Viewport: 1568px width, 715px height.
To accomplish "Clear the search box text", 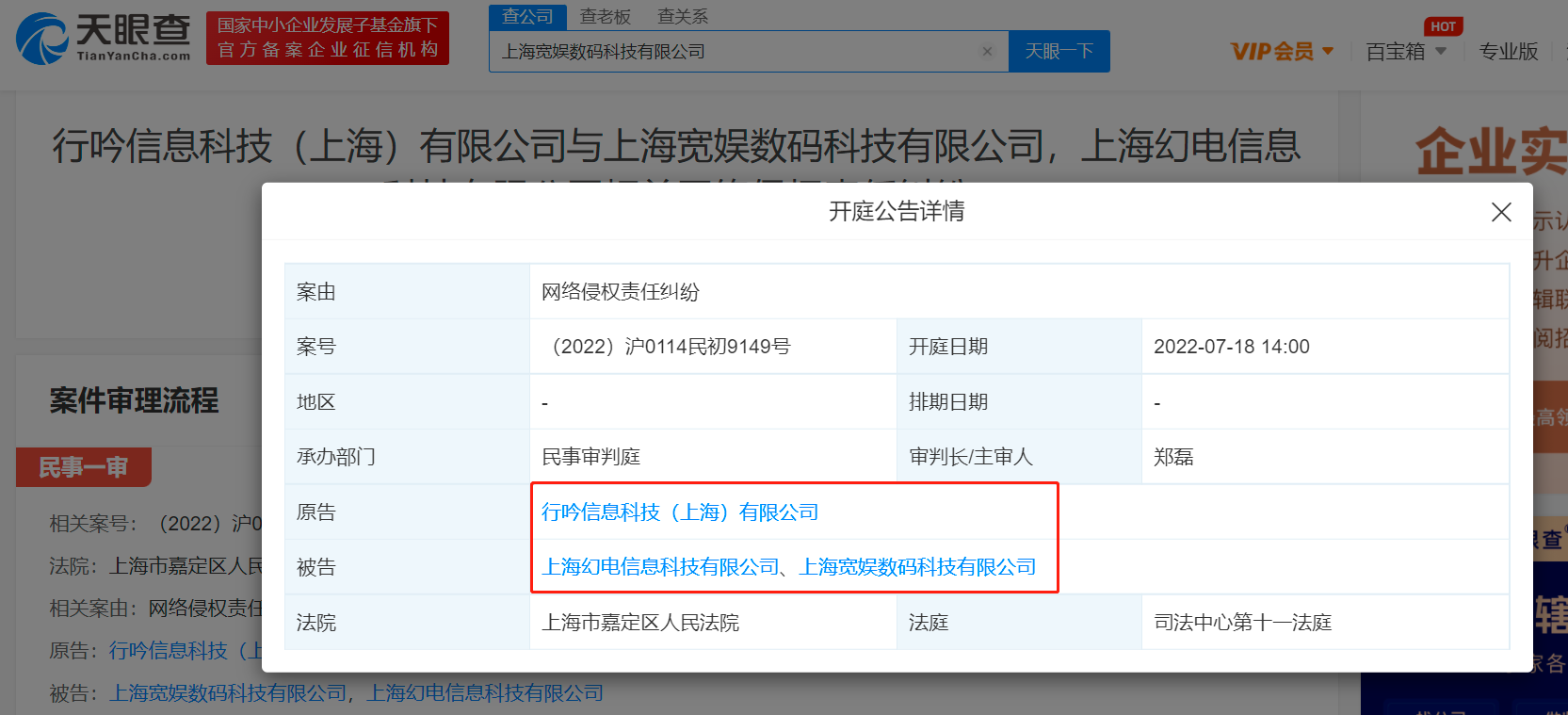I will pos(987,52).
